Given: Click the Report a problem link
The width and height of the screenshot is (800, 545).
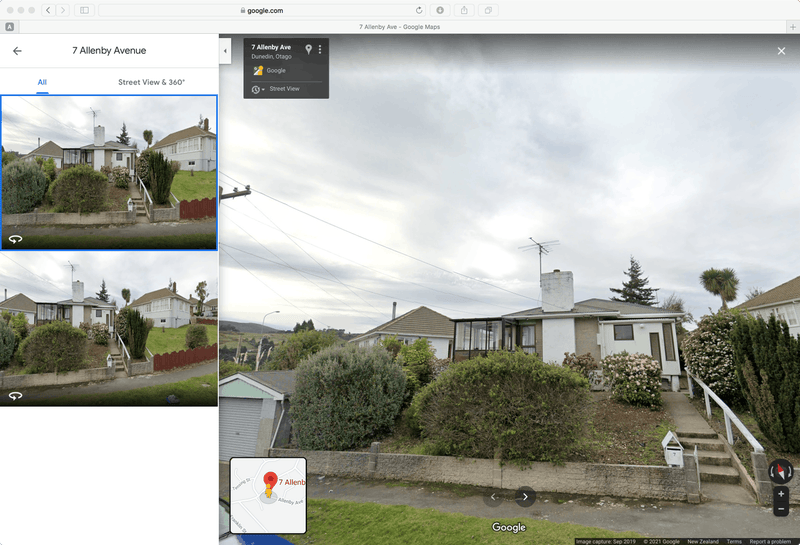Looking at the screenshot, I should coord(771,541).
